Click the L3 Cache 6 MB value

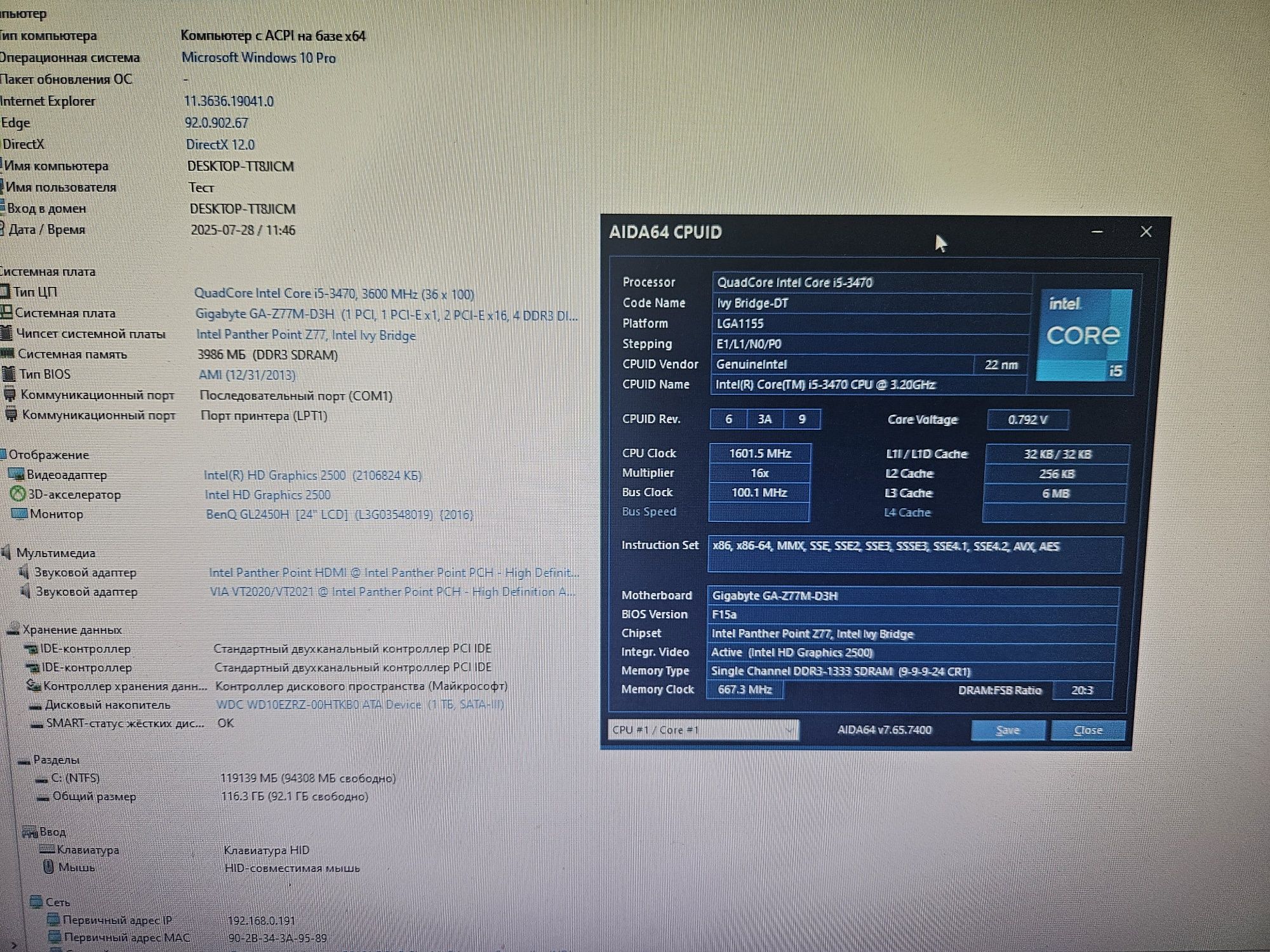[x=1055, y=493]
